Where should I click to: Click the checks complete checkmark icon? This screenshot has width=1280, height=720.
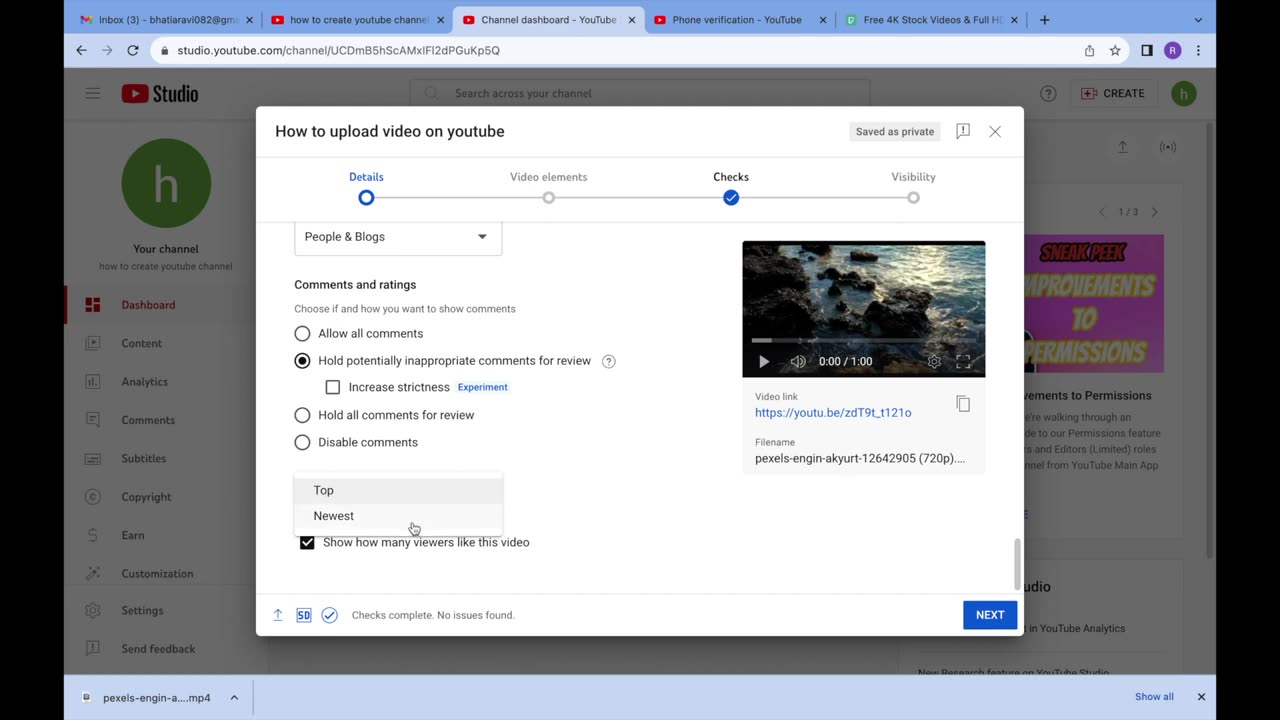[329, 615]
